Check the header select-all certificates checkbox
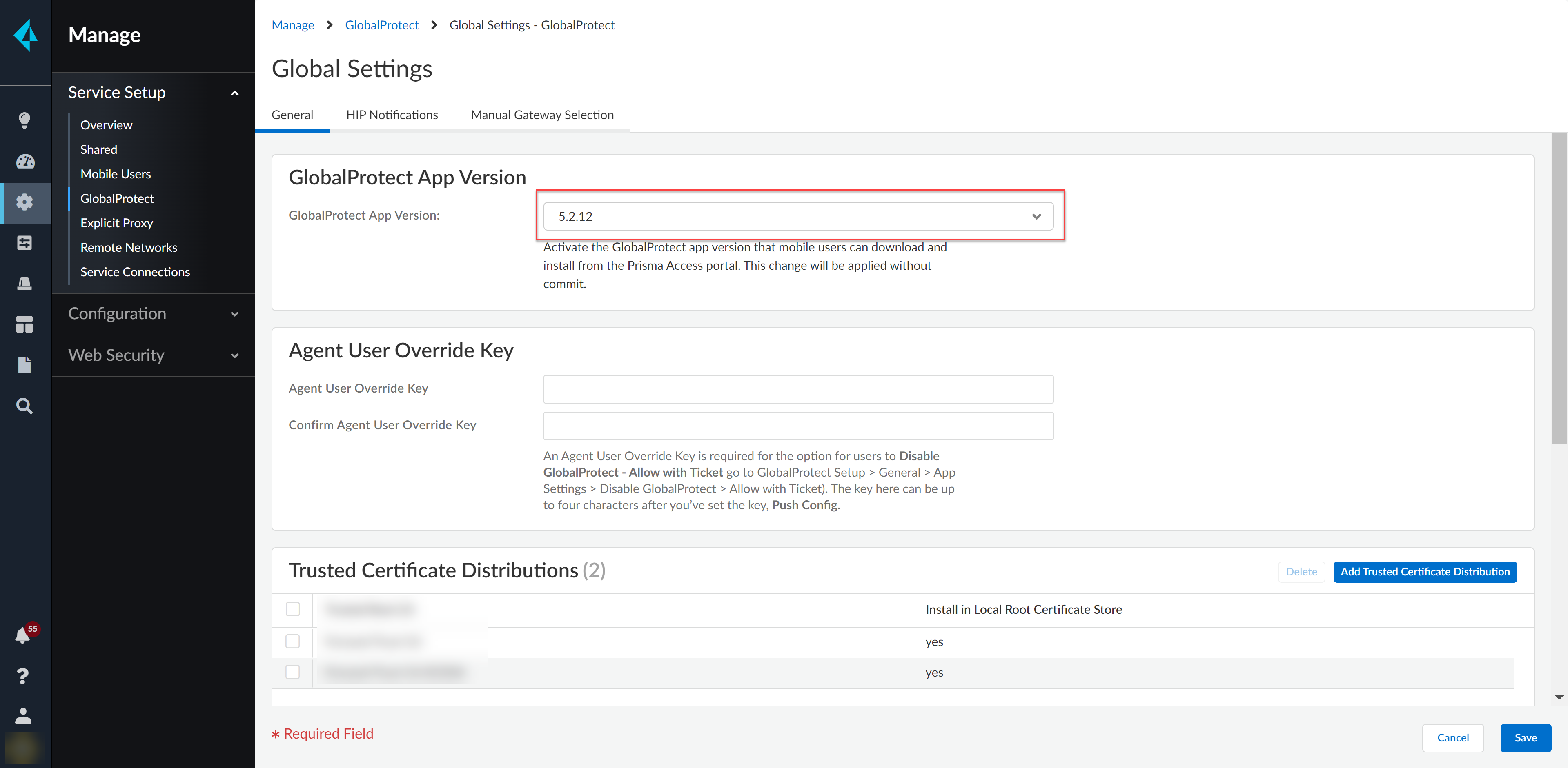This screenshot has height=768, width=1568. (293, 609)
